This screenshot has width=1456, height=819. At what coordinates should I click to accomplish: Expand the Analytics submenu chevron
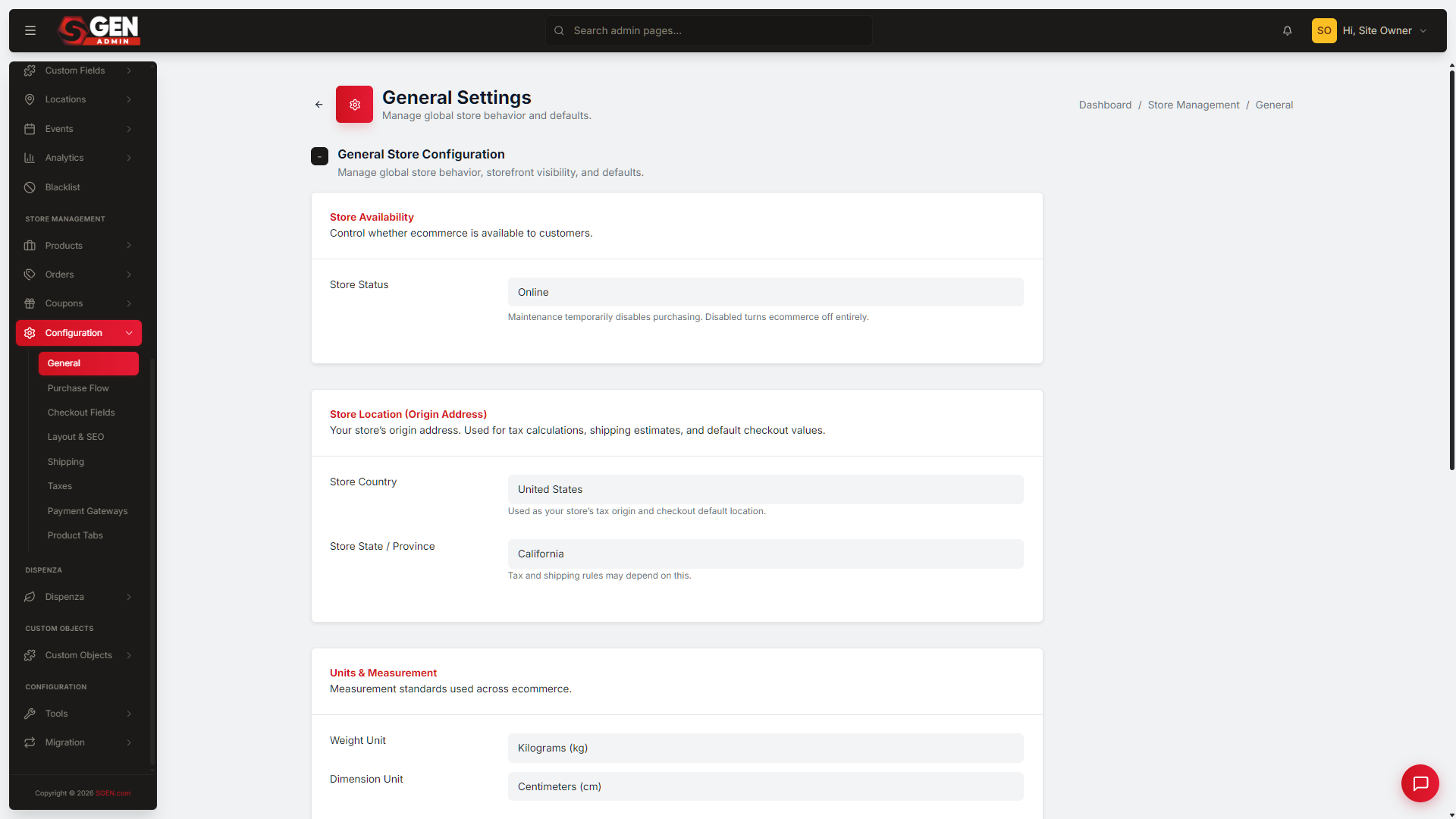pos(129,158)
